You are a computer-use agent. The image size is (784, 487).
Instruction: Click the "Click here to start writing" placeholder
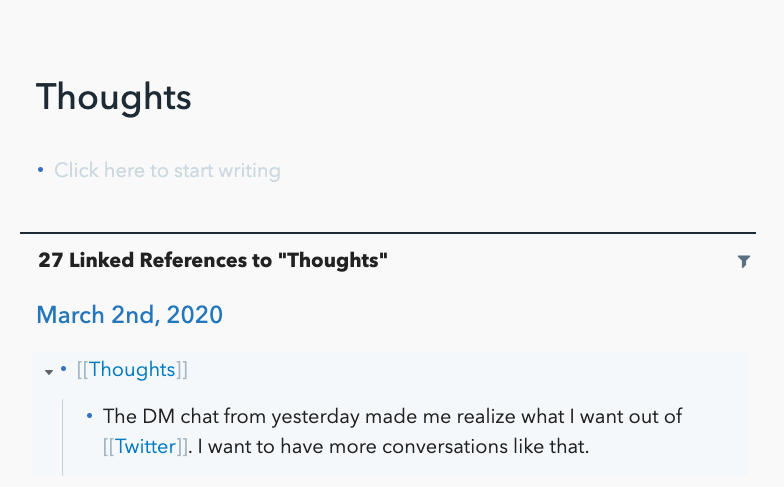[167, 171]
